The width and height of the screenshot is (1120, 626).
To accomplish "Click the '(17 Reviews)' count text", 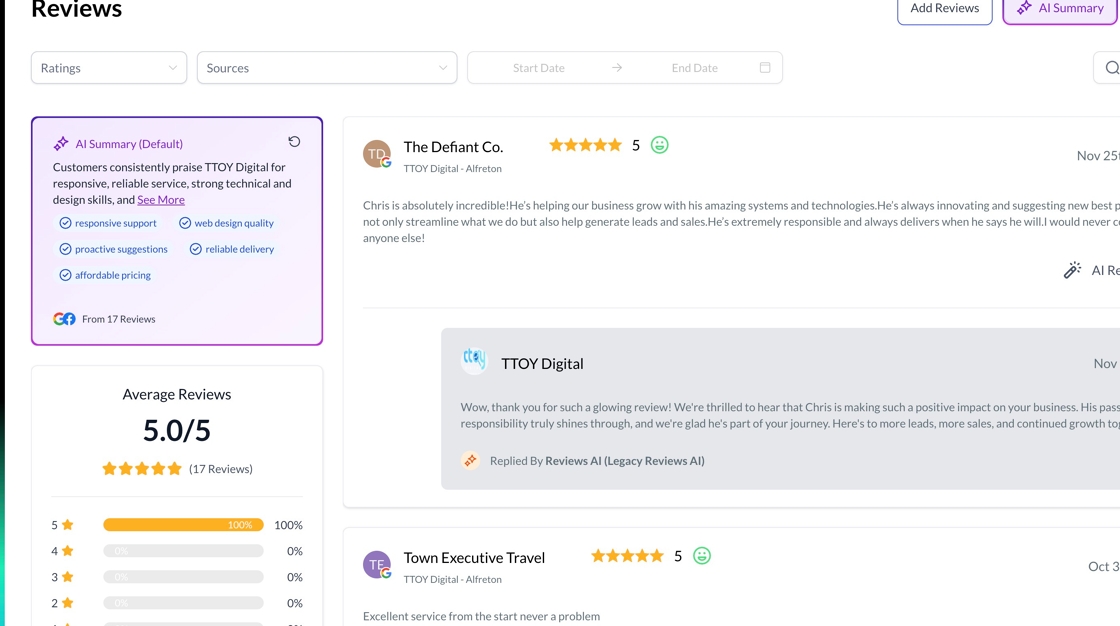I will point(221,469).
